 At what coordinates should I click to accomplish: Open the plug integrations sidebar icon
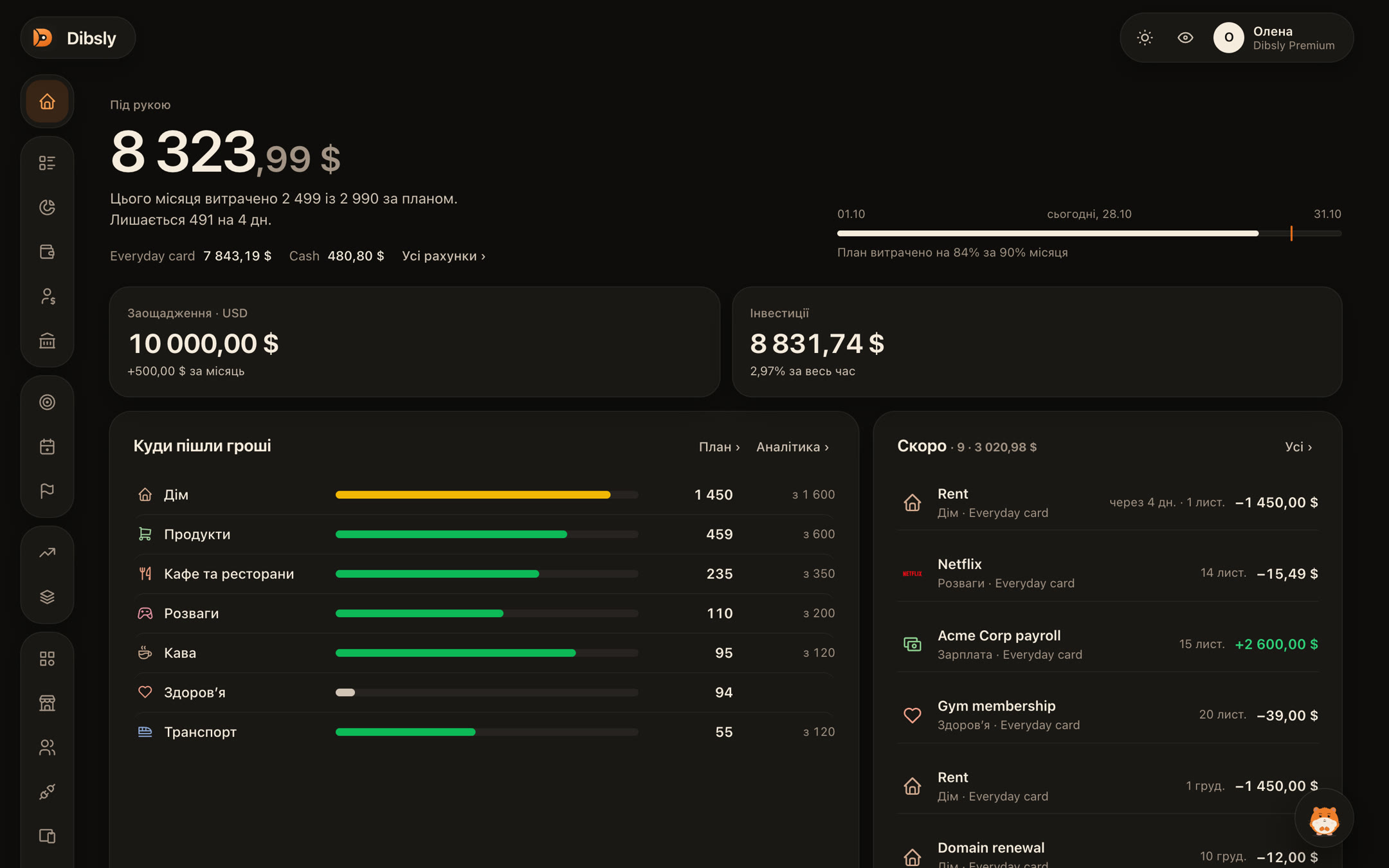pyautogui.click(x=47, y=792)
